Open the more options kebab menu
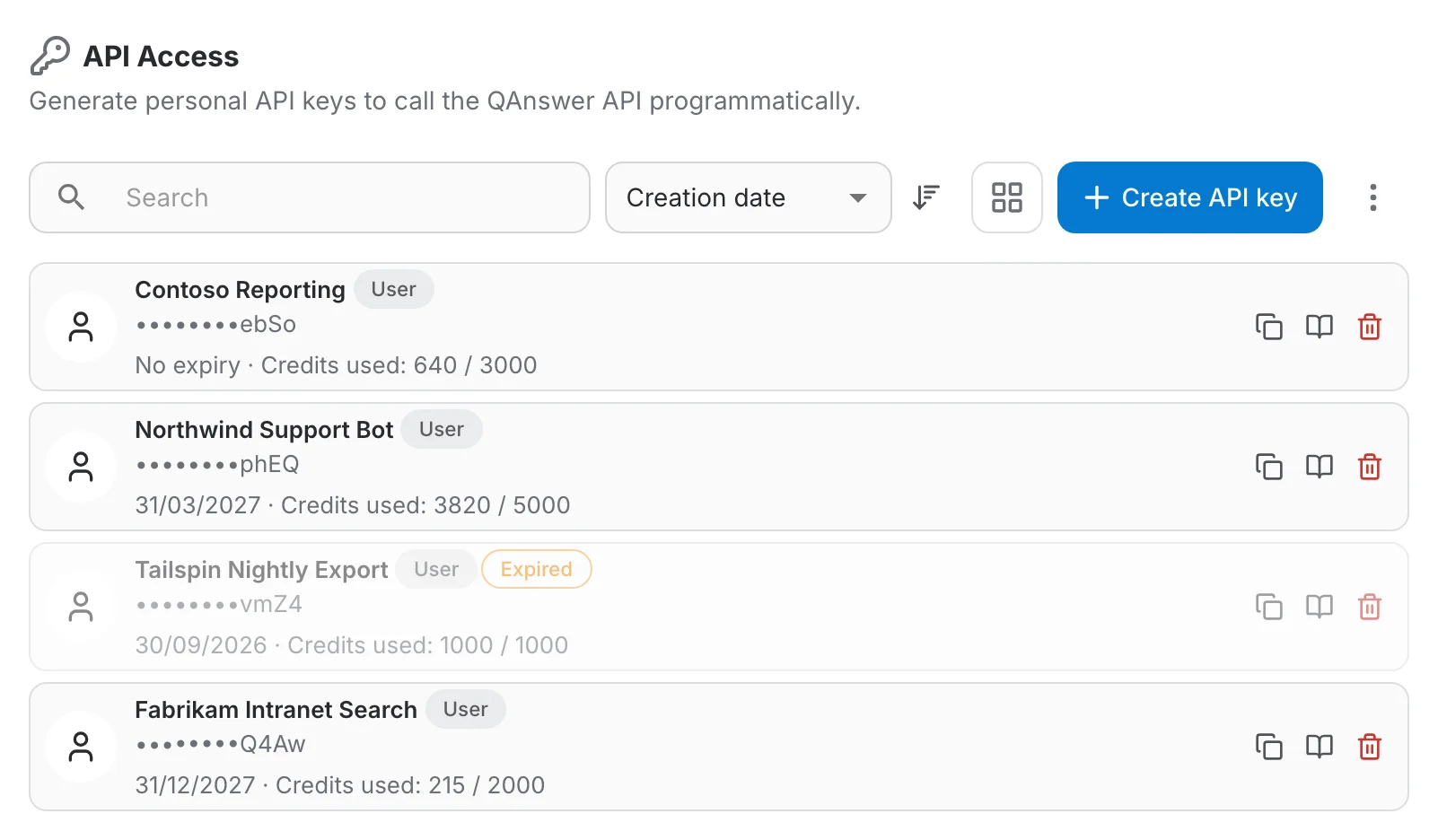Viewport: 1438px width, 840px height. pyautogui.click(x=1372, y=197)
